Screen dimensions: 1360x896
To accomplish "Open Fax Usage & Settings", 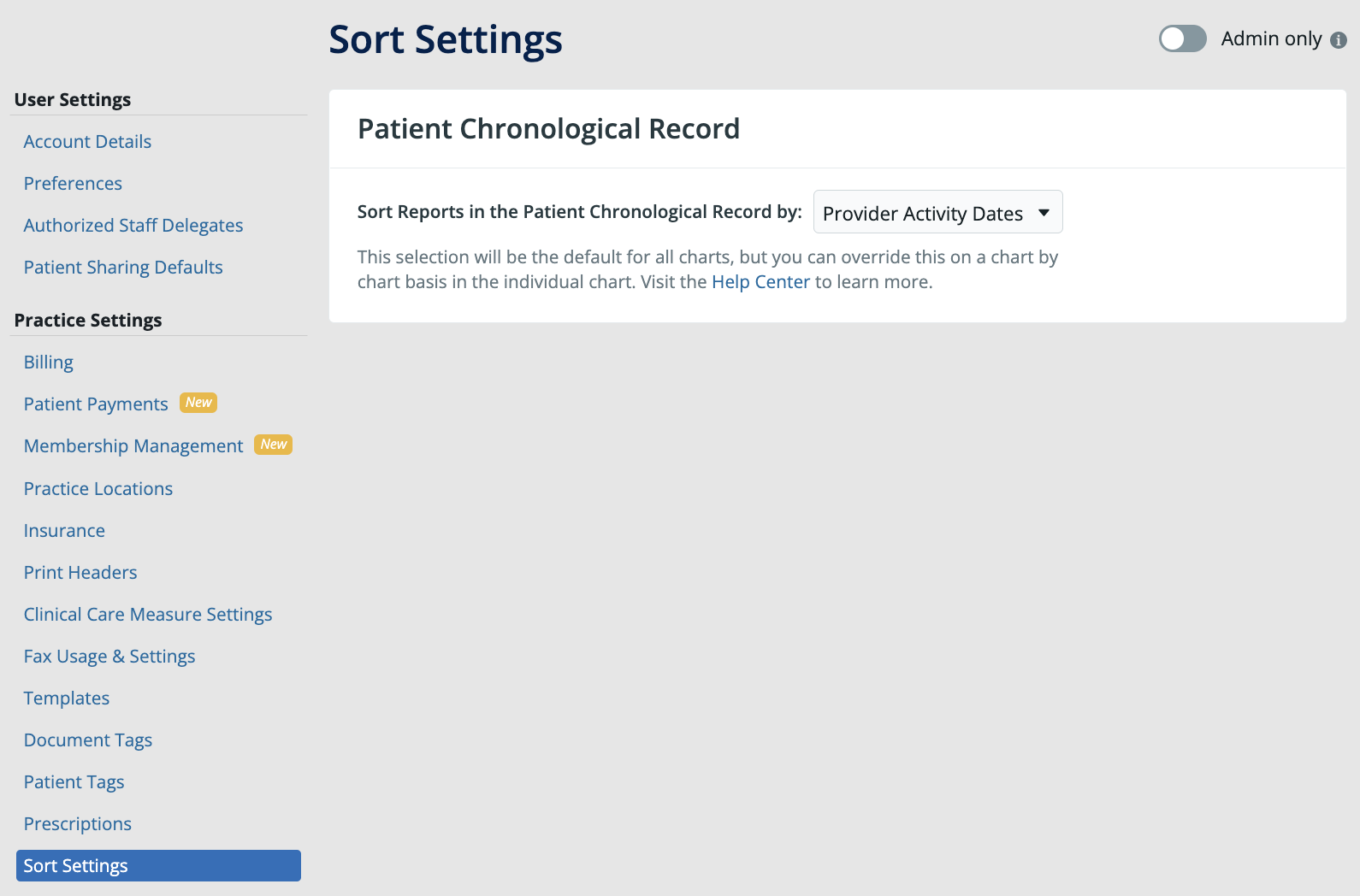I will coord(109,656).
